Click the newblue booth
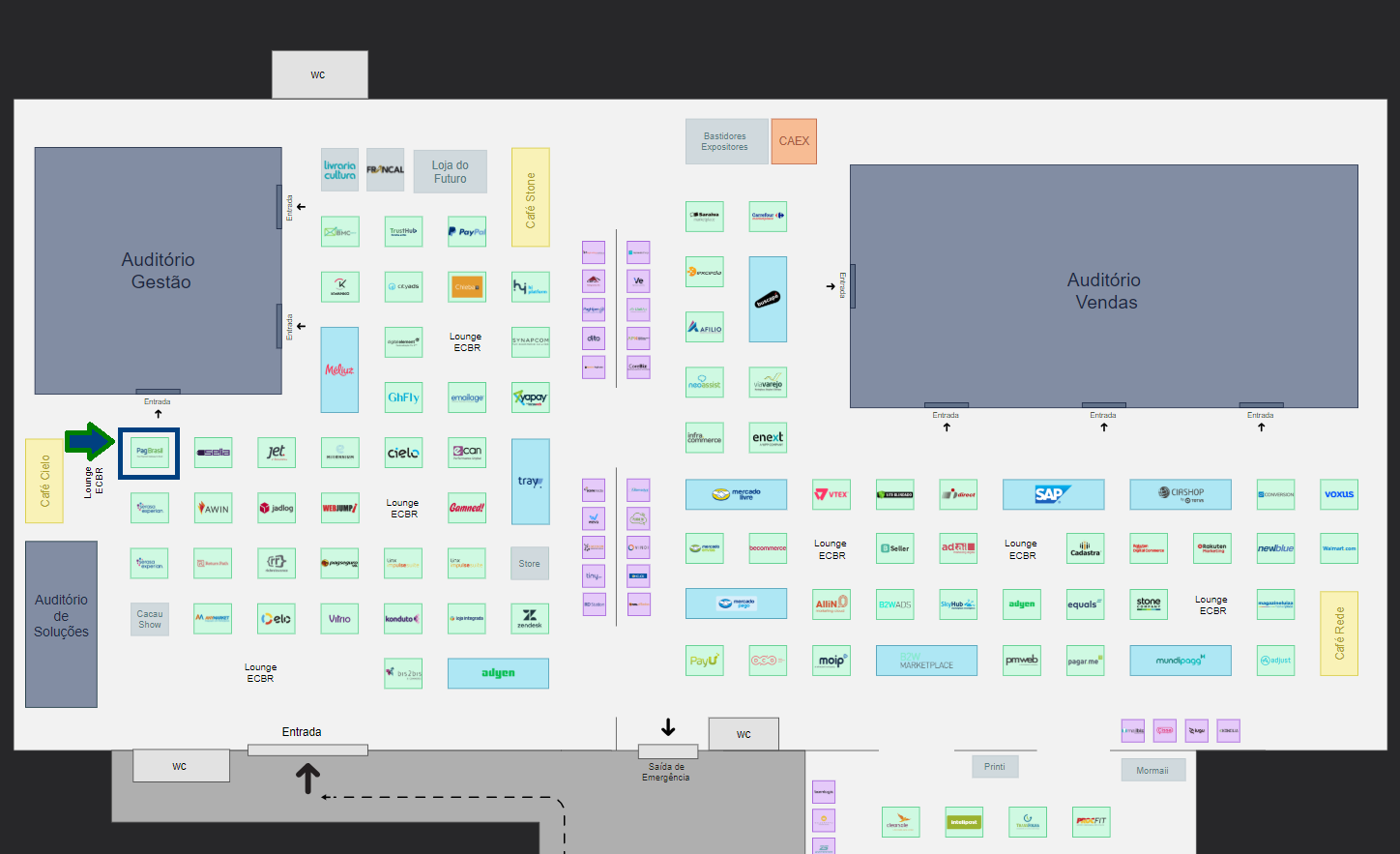 [1275, 549]
